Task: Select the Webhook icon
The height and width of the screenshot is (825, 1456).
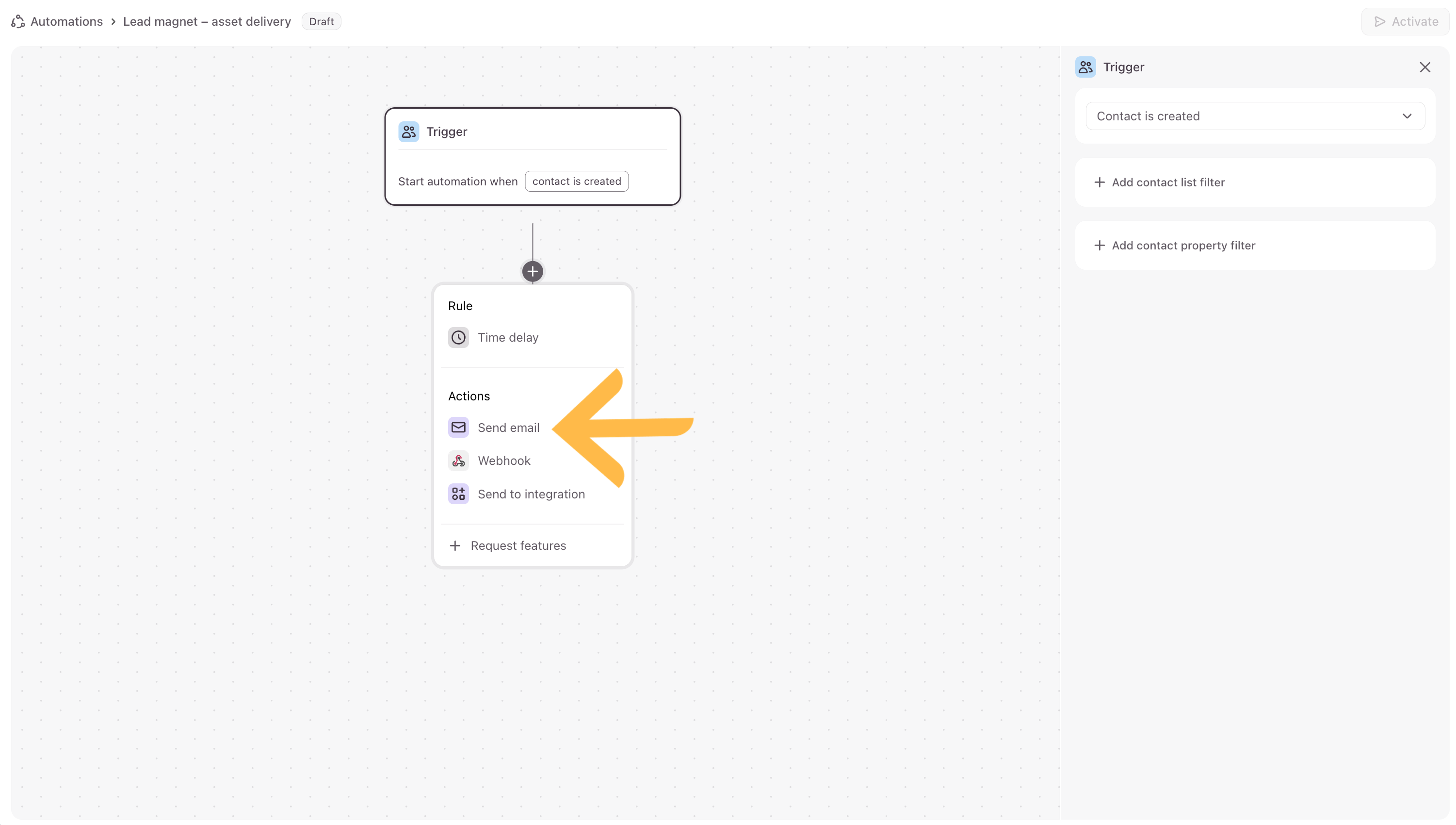Action: (x=458, y=461)
